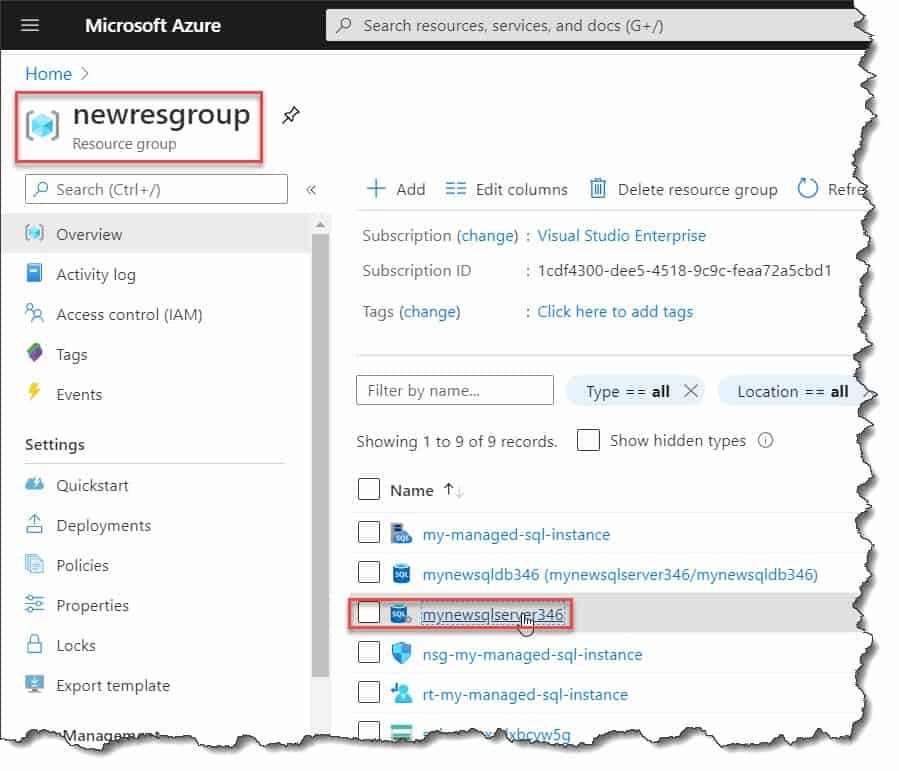The image size is (899, 771).
Task: Click the hidden types info icon
Action: (765, 440)
